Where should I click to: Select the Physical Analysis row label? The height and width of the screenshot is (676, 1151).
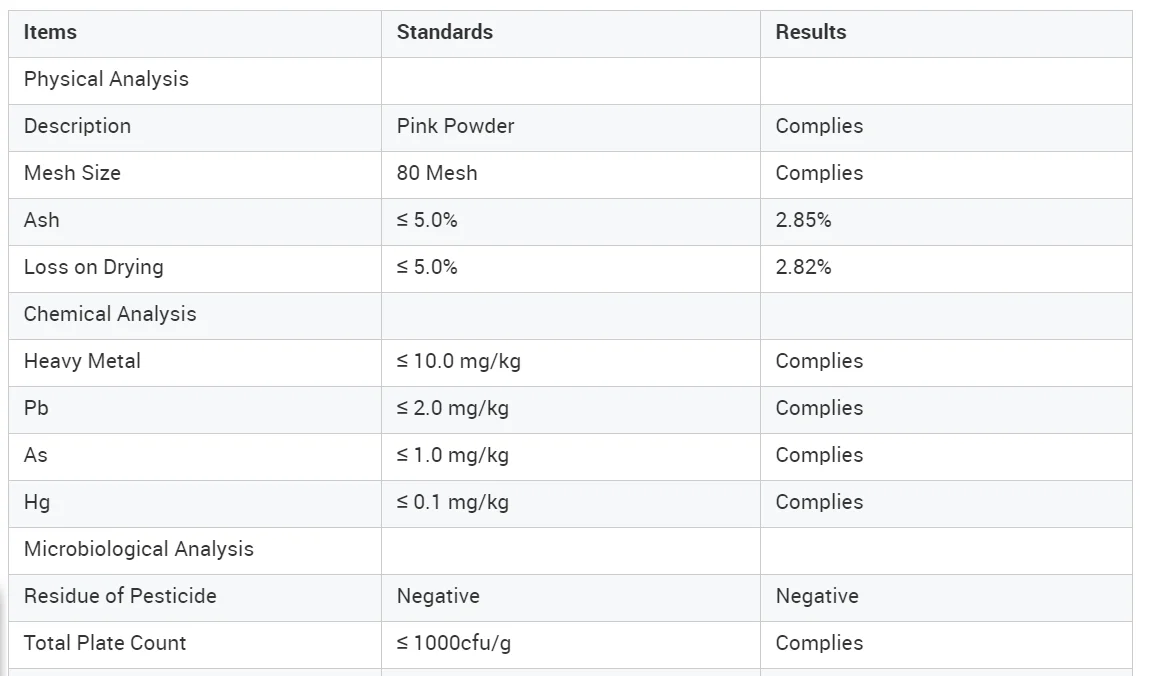(106, 79)
